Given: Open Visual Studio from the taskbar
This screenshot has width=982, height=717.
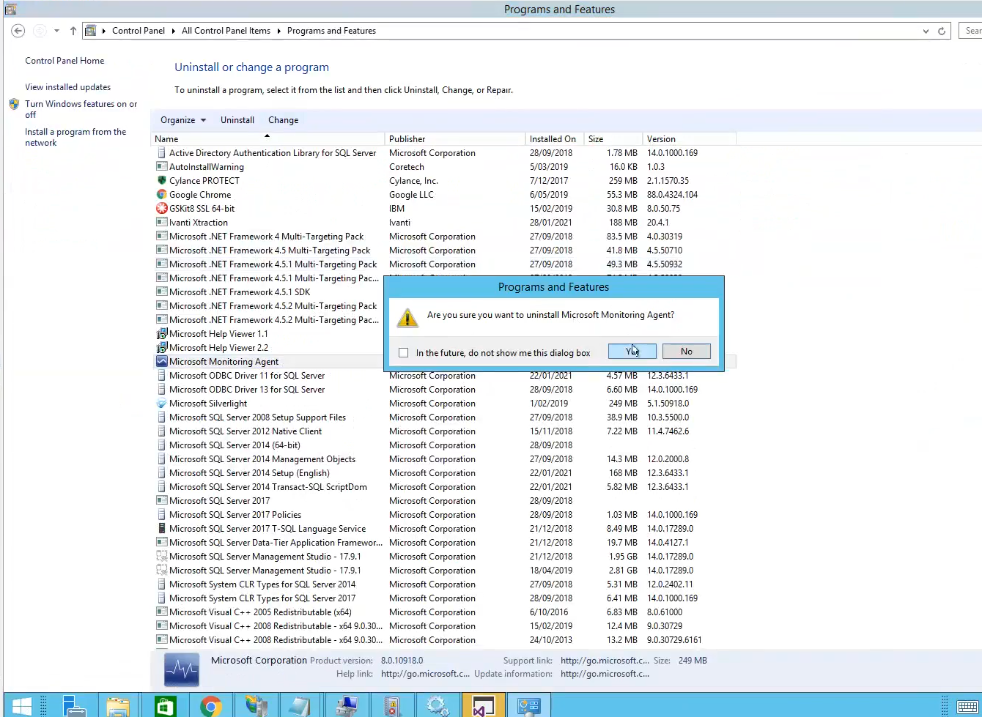Looking at the screenshot, I should (x=483, y=706).
